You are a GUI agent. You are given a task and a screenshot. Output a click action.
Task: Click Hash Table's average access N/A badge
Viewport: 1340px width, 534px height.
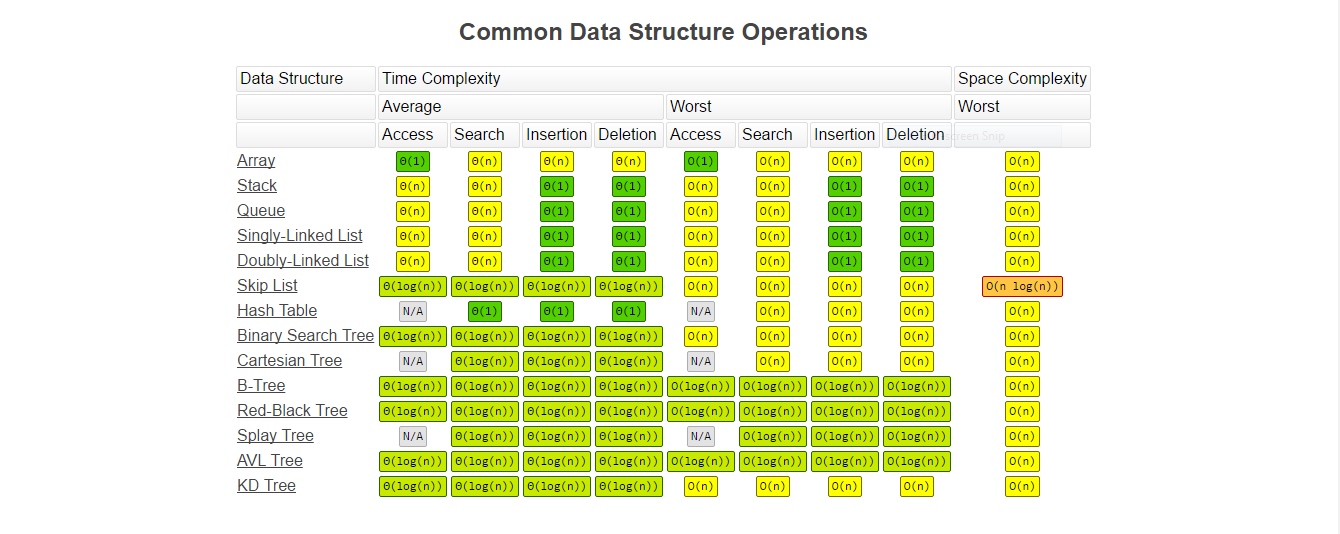pyautogui.click(x=413, y=311)
